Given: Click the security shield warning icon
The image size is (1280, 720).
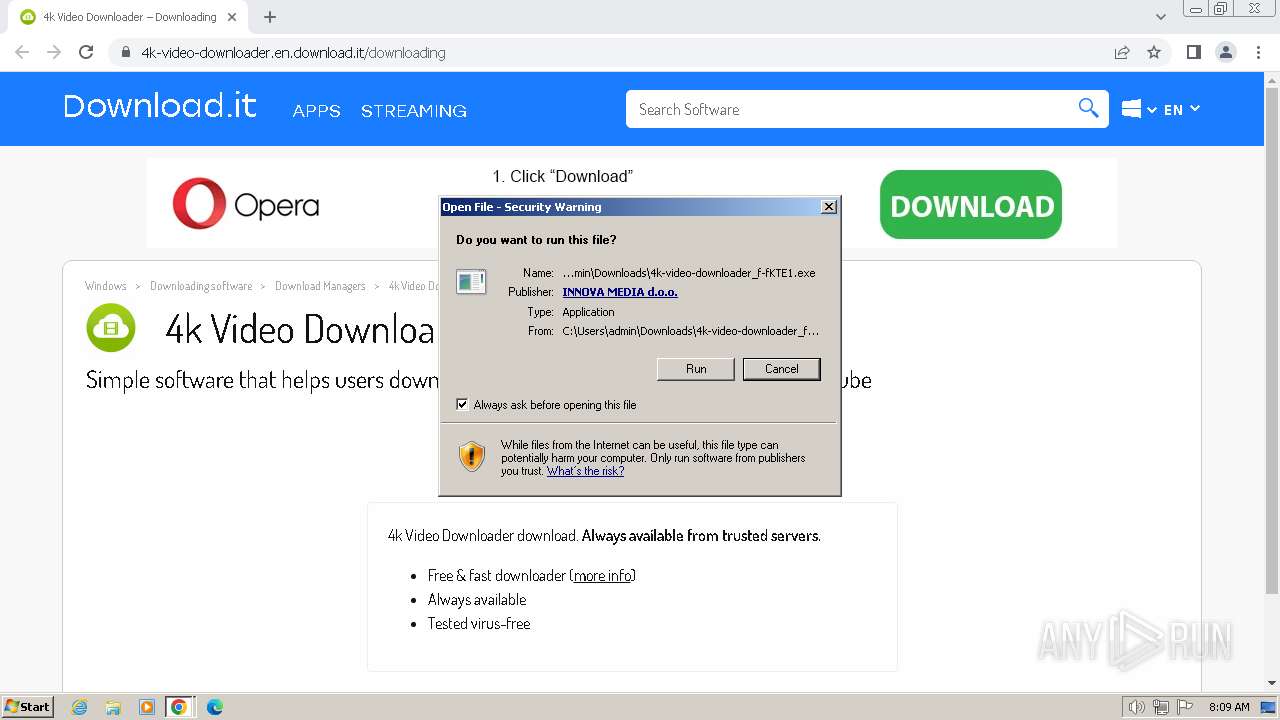Looking at the screenshot, I should tap(472, 457).
